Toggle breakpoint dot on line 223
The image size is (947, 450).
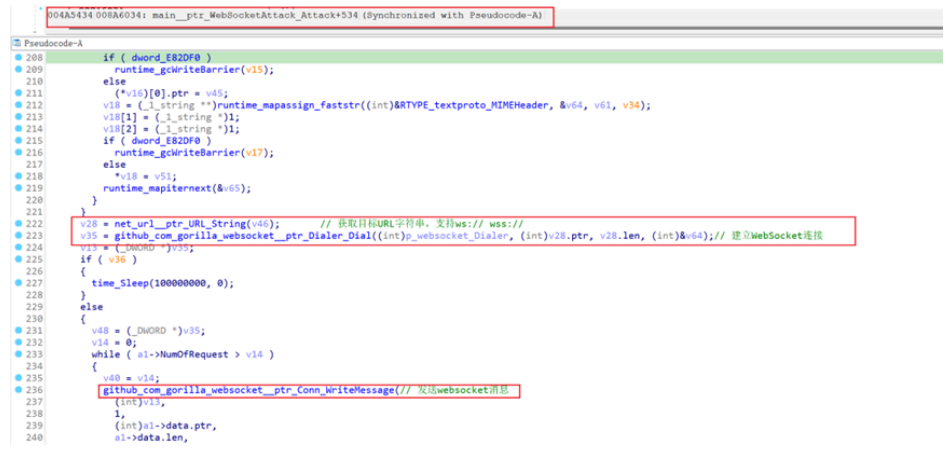pyautogui.click(x=18, y=235)
